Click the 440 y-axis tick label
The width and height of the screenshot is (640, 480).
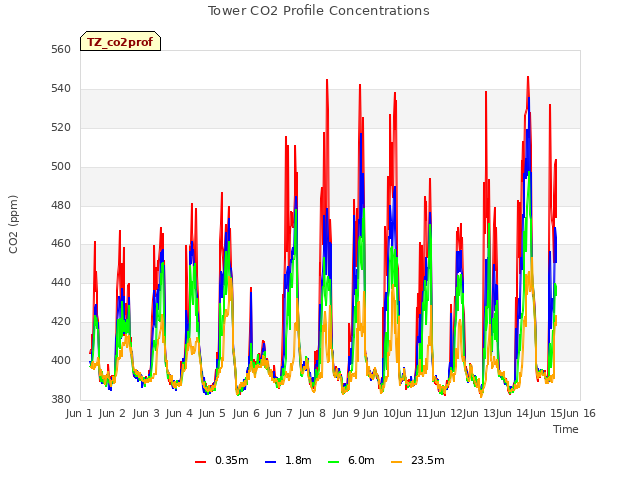tap(61, 282)
